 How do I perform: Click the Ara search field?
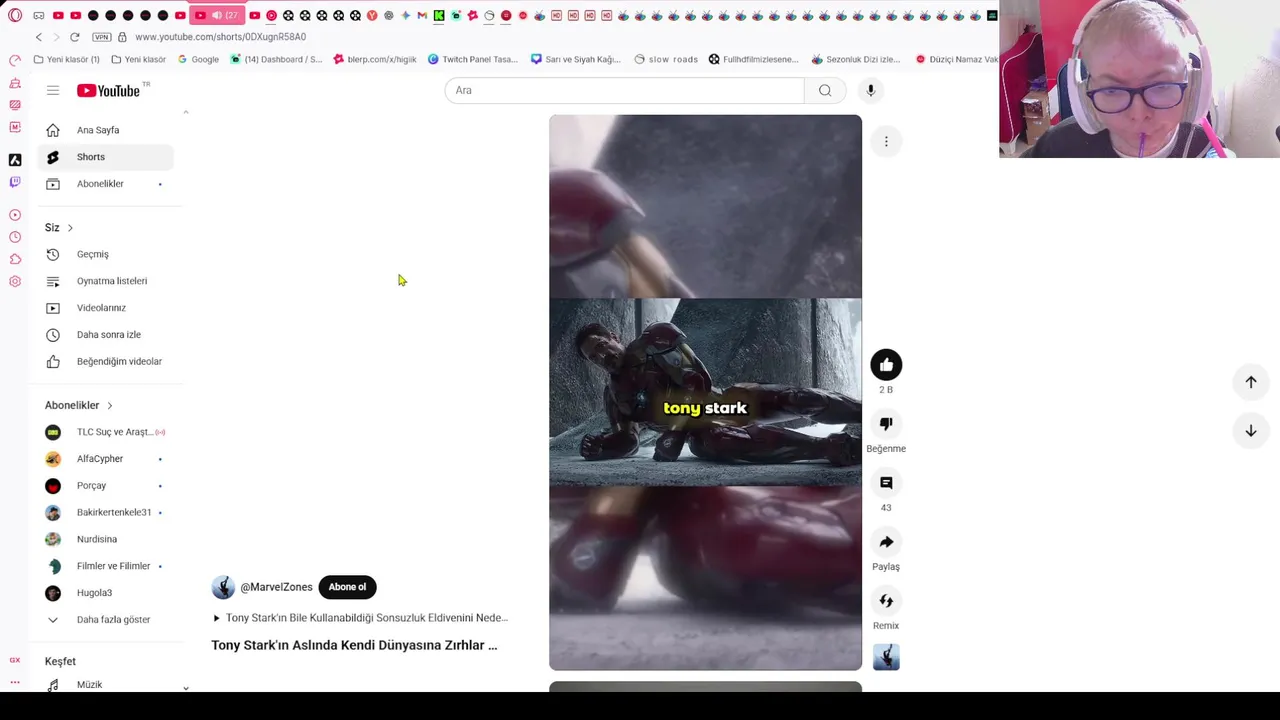pyautogui.click(x=624, y=90)
